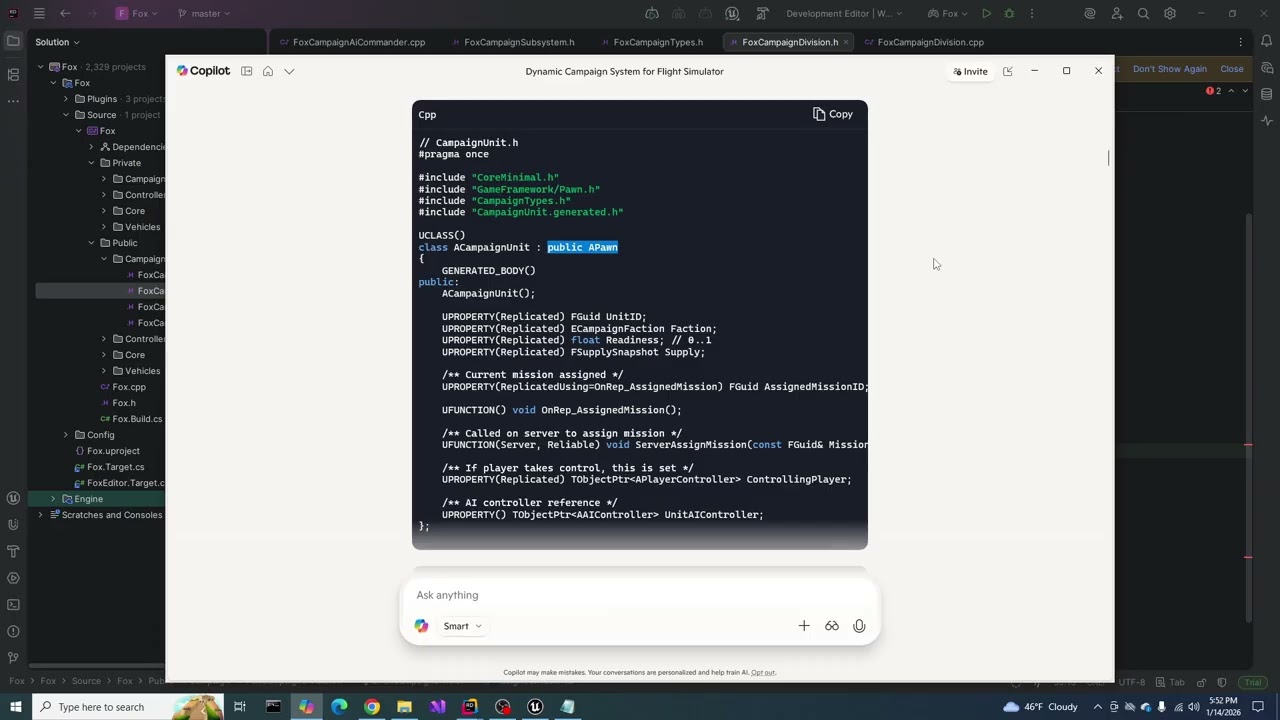Switch to FoxCampaignAiCommander.cpp tab
Image resolution: width=1280 pixels, height=720 pixels.
(x=352, y=42)
